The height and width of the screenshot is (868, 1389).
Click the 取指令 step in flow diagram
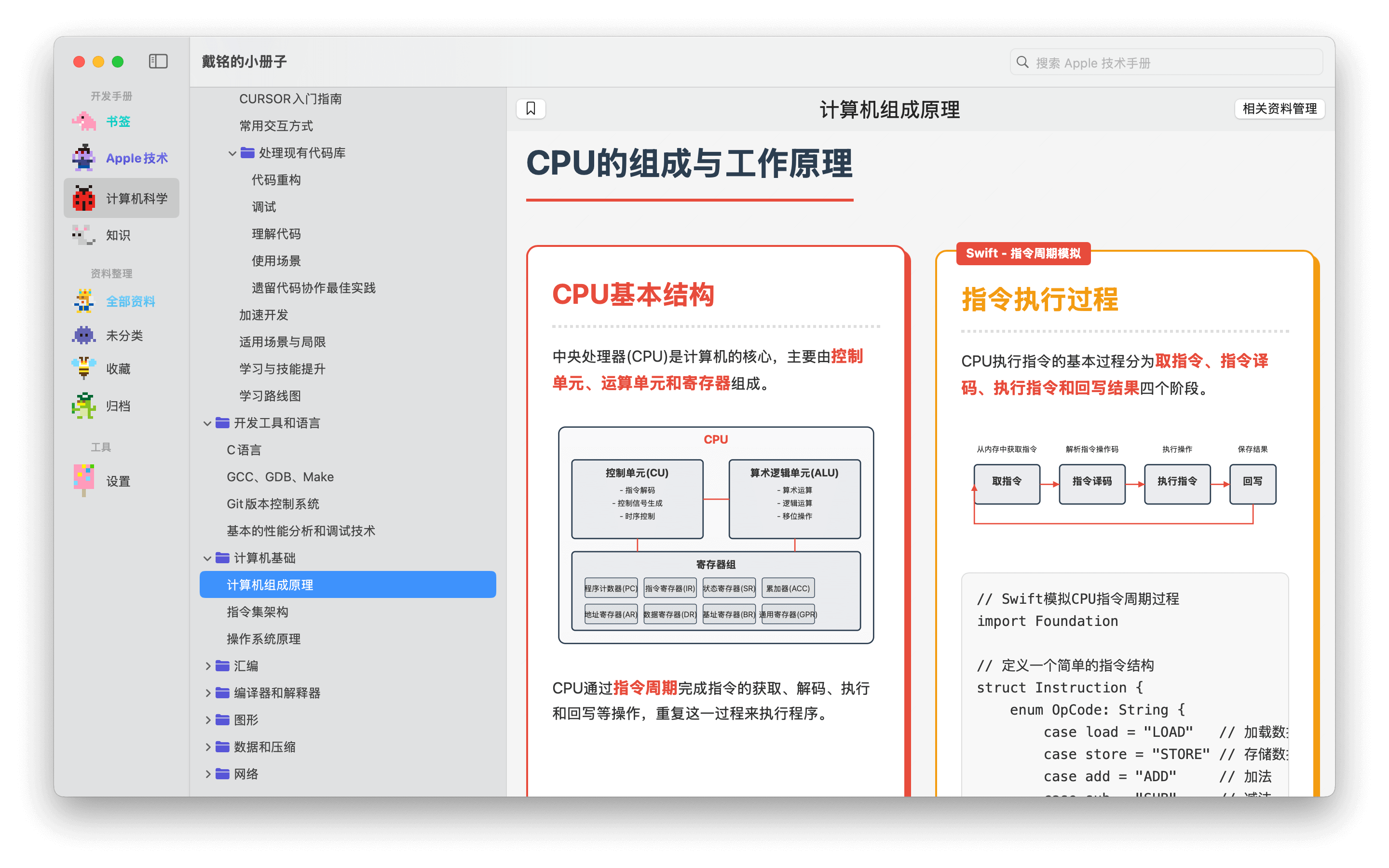point(1007,483)
